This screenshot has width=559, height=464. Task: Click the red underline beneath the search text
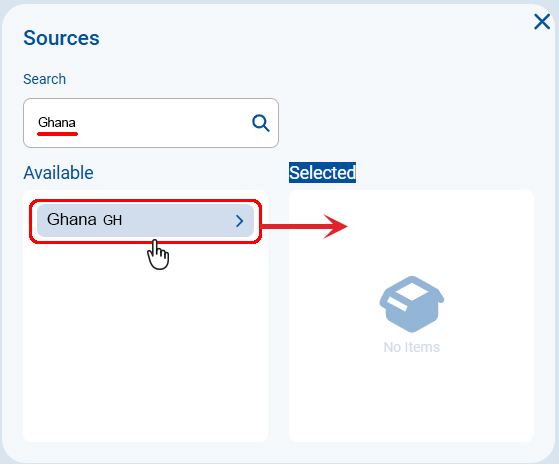(x=57, y=134)
